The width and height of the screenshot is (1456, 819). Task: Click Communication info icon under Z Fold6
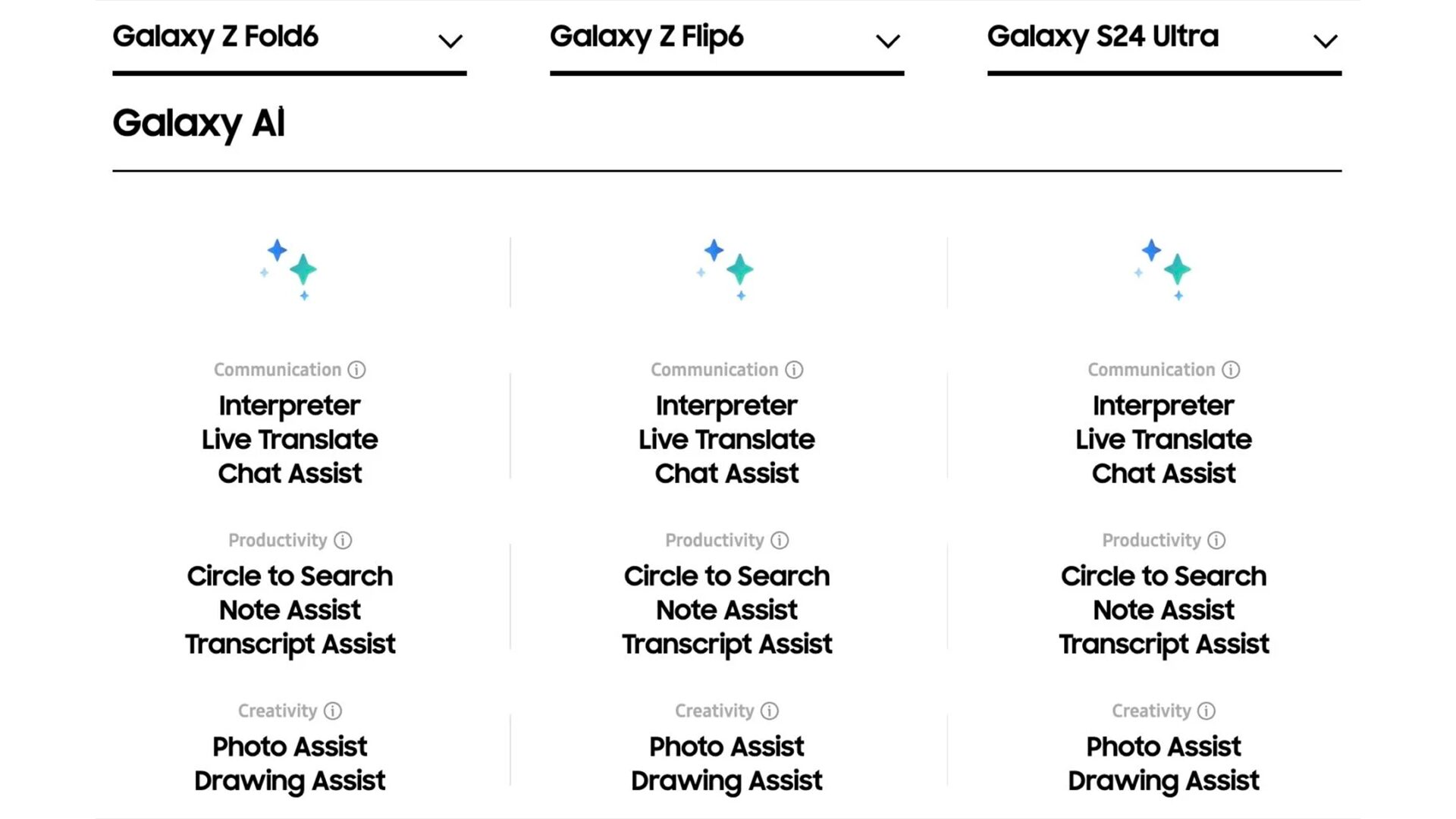click(356, 370)
